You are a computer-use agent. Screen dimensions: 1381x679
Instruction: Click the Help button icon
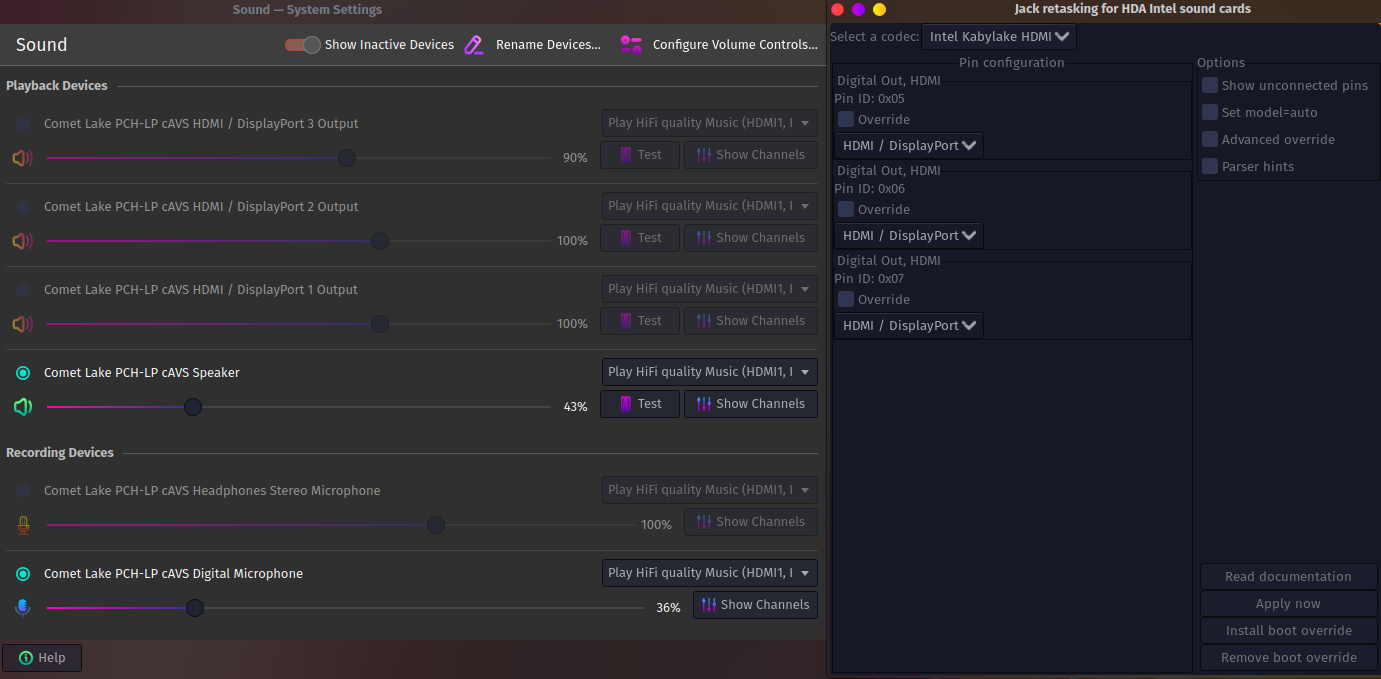[x=26, y=658]
